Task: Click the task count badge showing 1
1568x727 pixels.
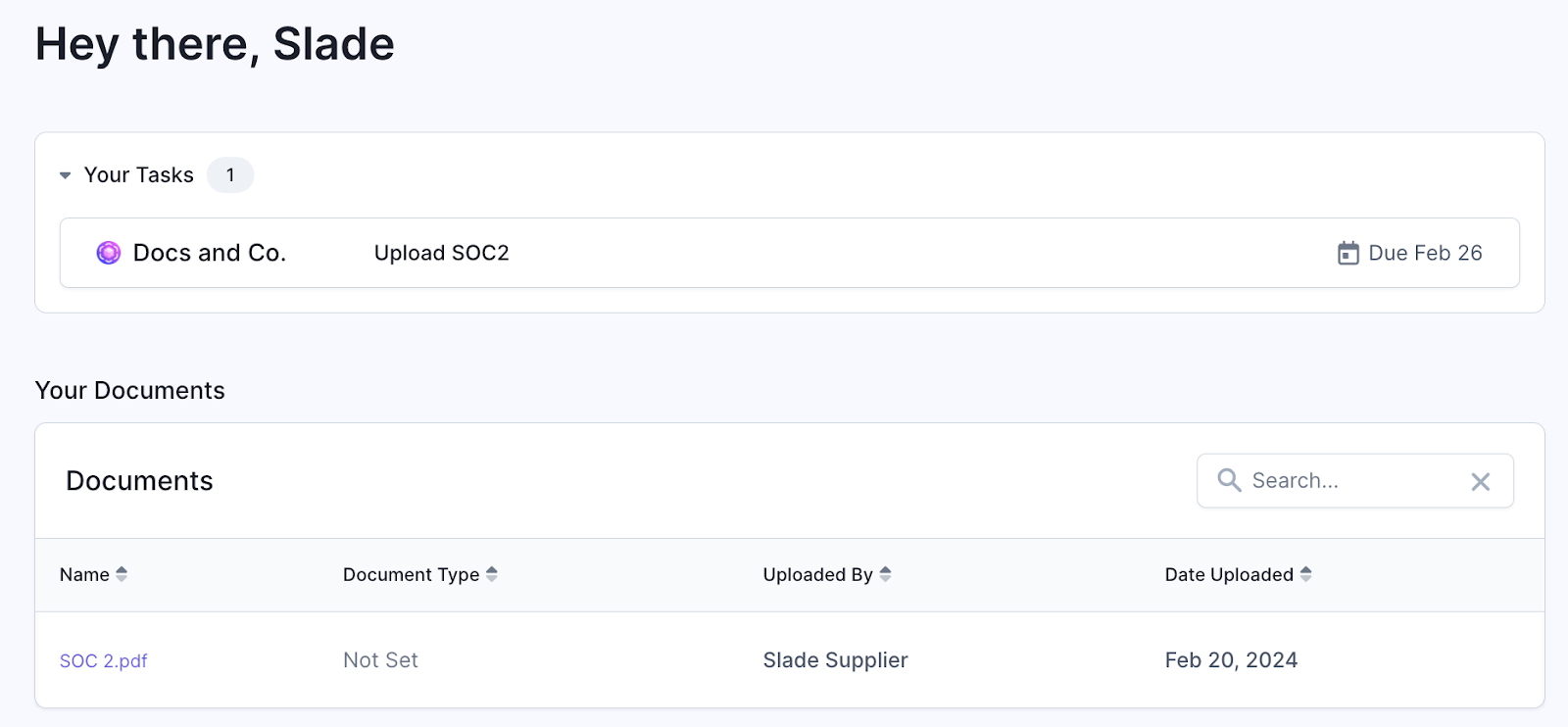Action: point(230,175)
